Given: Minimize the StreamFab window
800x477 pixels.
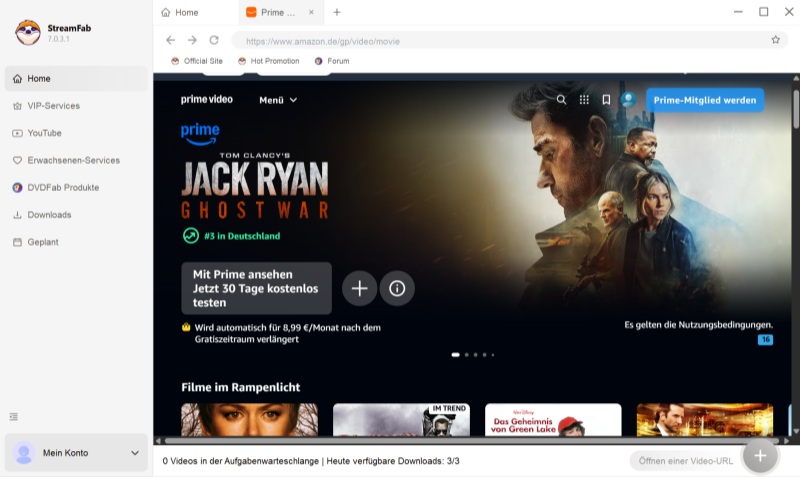Looking at the screenshot, I should (x=738, y=12).
